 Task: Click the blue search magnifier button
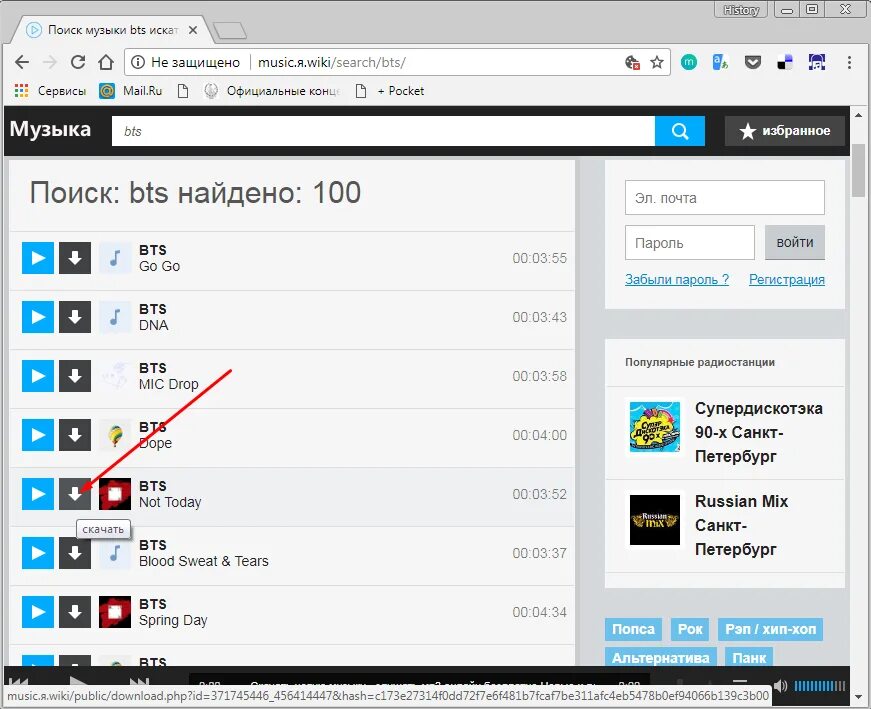coord(680,131)
